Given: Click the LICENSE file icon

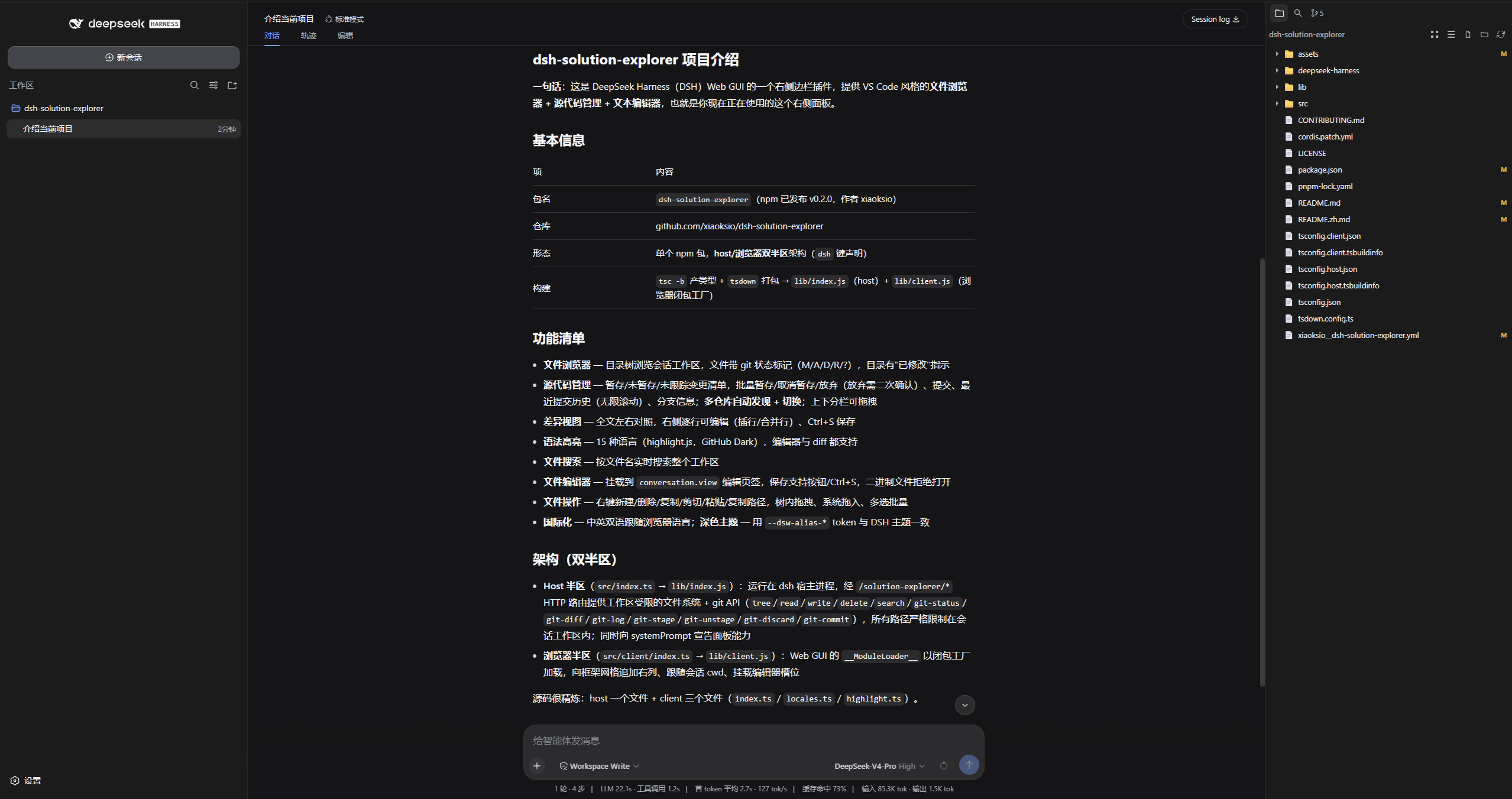Looking at the screenshot, I should [1289, 153].
